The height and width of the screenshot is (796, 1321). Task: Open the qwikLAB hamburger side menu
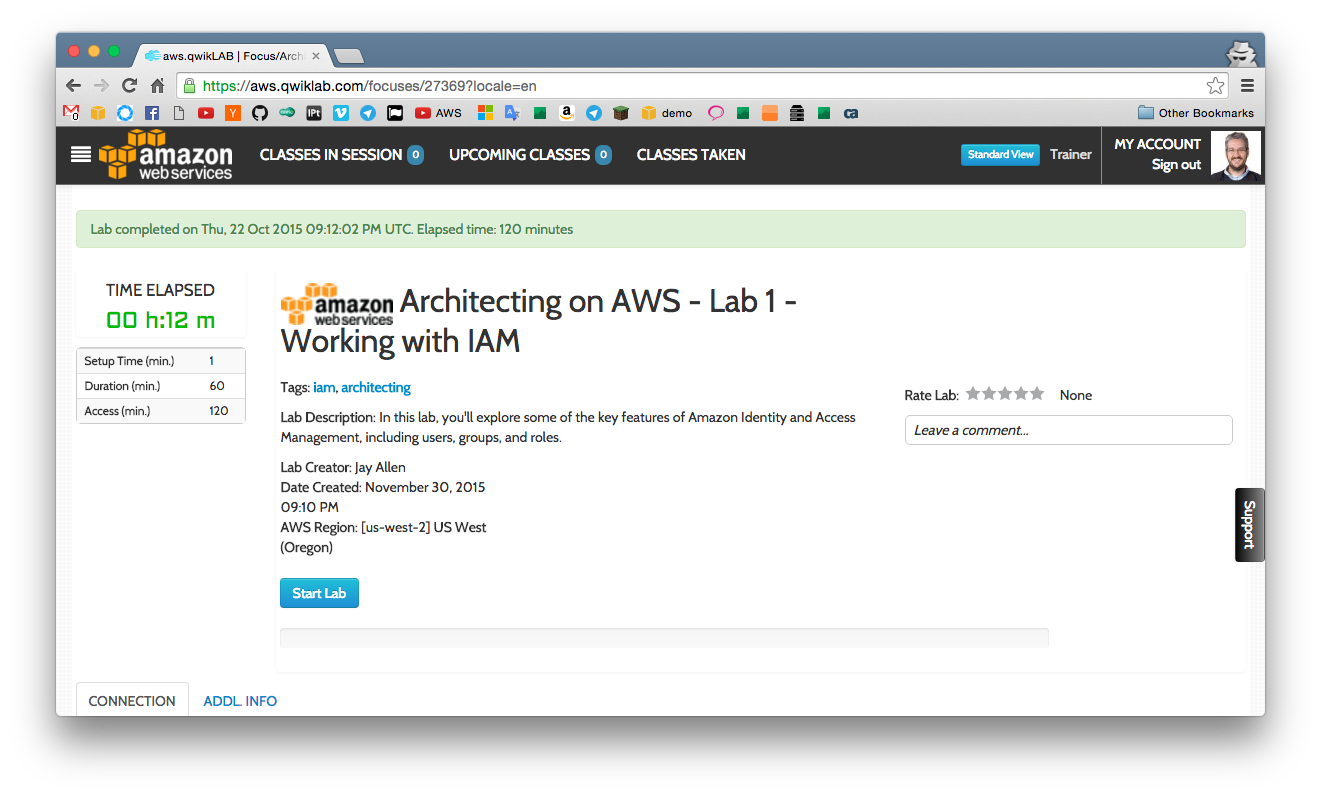pos(81,154)
